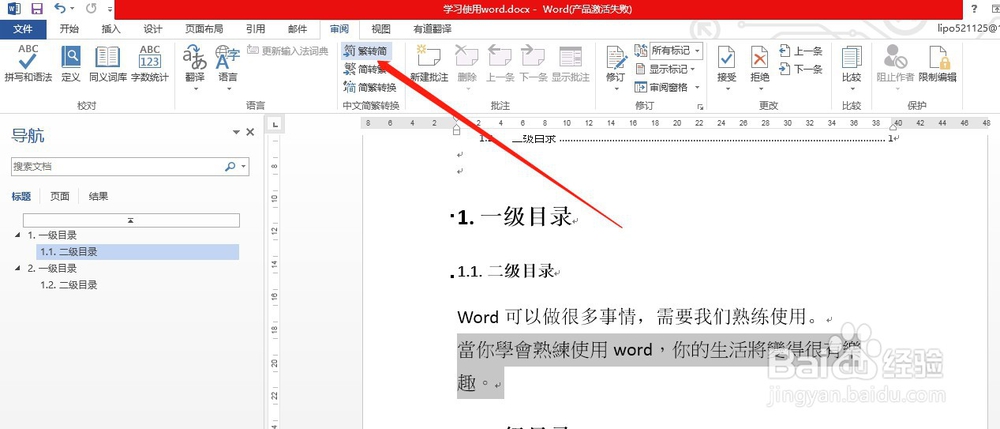This screenshot has width=1000, height=429.
Task: Click 更新输入法词典 in the ribbon
Action: point(288,50)
